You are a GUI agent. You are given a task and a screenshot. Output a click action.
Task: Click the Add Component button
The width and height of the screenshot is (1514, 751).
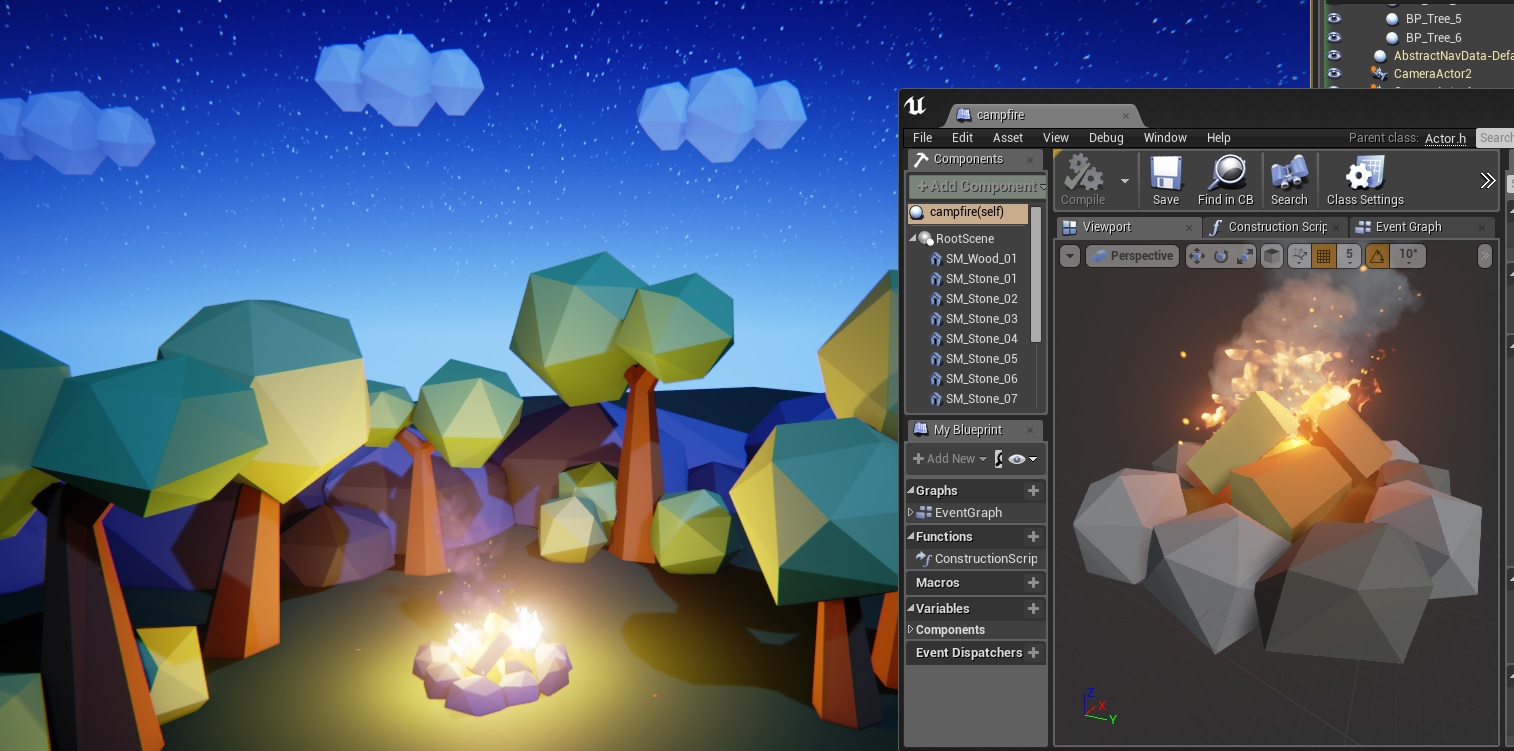pos(975,186)
